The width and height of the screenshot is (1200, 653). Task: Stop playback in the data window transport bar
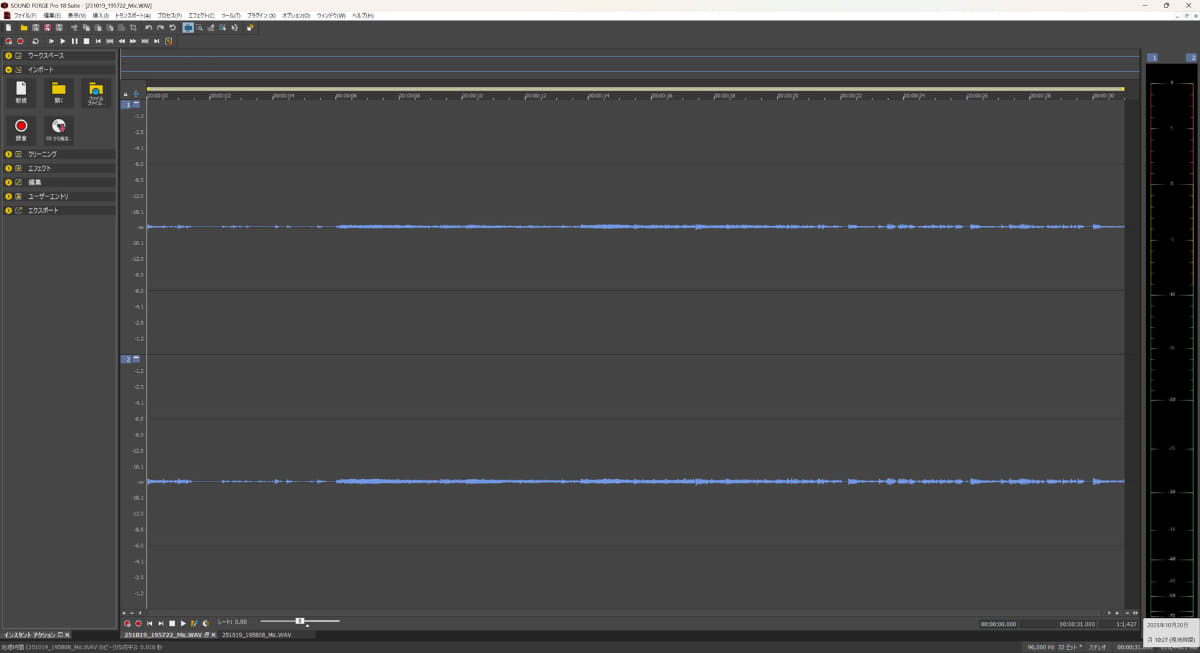point(172,623)
